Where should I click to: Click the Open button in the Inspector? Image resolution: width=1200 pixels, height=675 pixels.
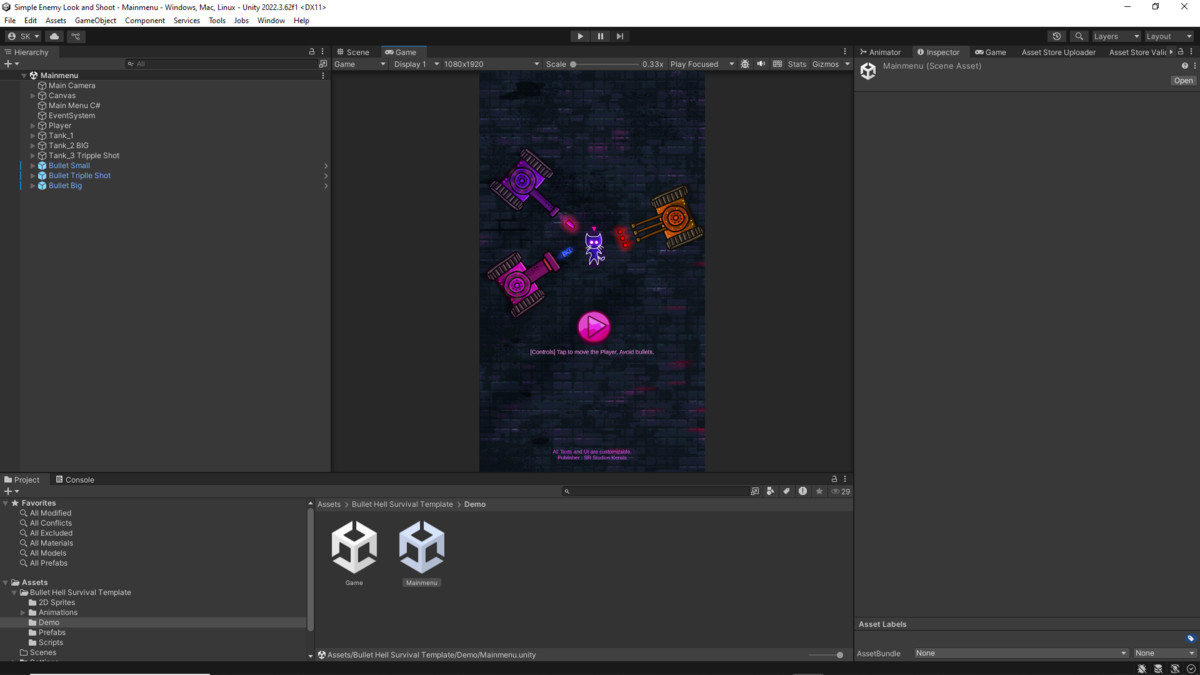(x=1183, y=80)
